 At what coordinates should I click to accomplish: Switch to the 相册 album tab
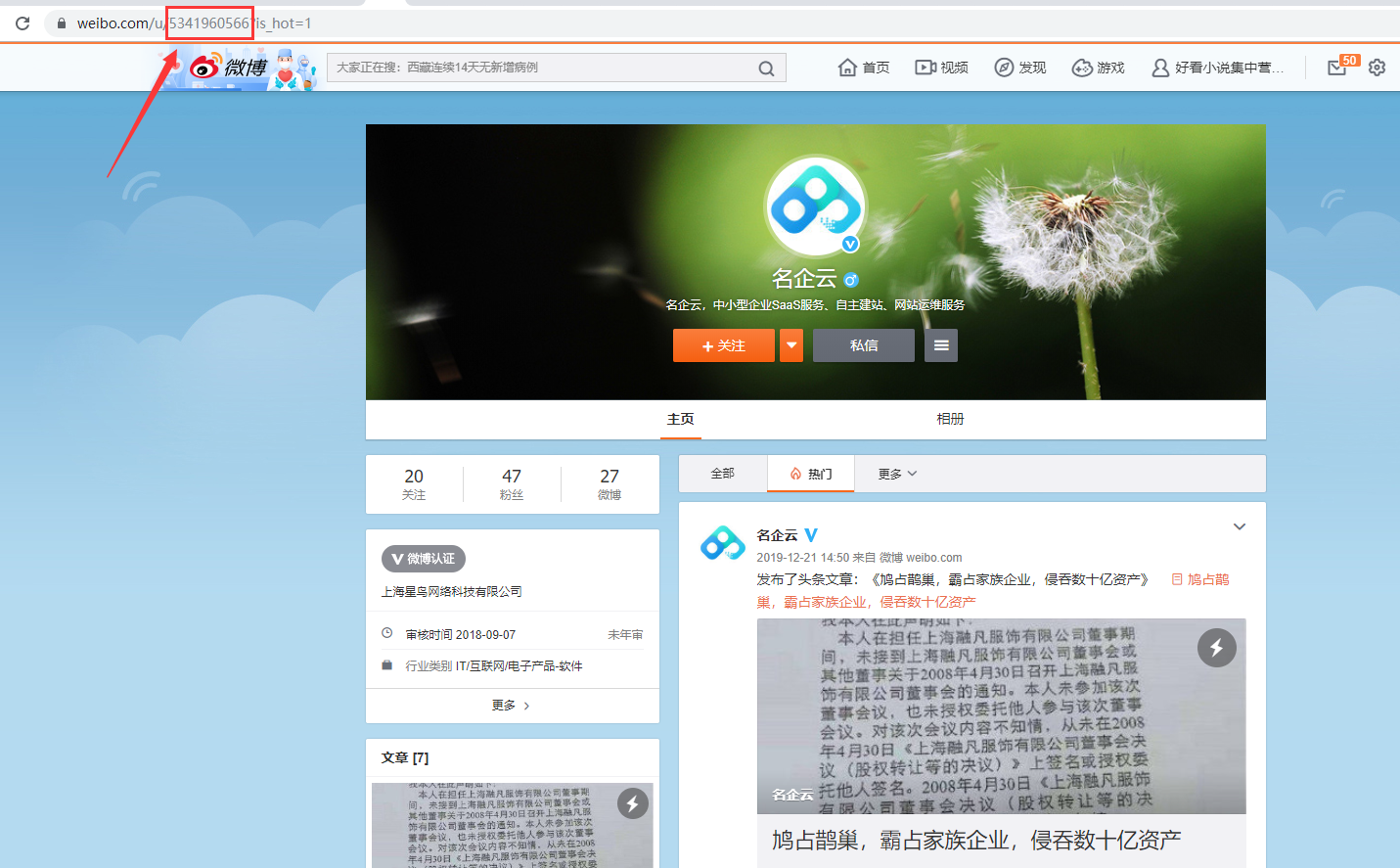(x=951, y=419)
